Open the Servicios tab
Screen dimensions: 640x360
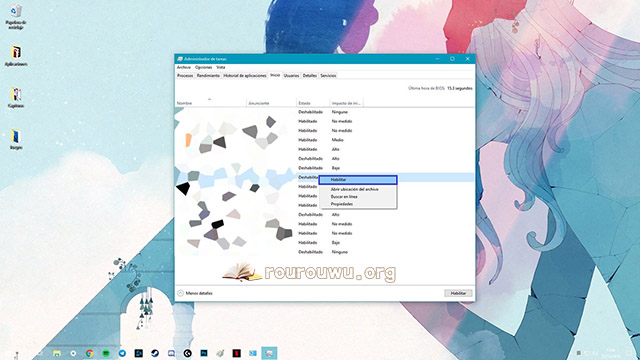(x=328, y=76)
